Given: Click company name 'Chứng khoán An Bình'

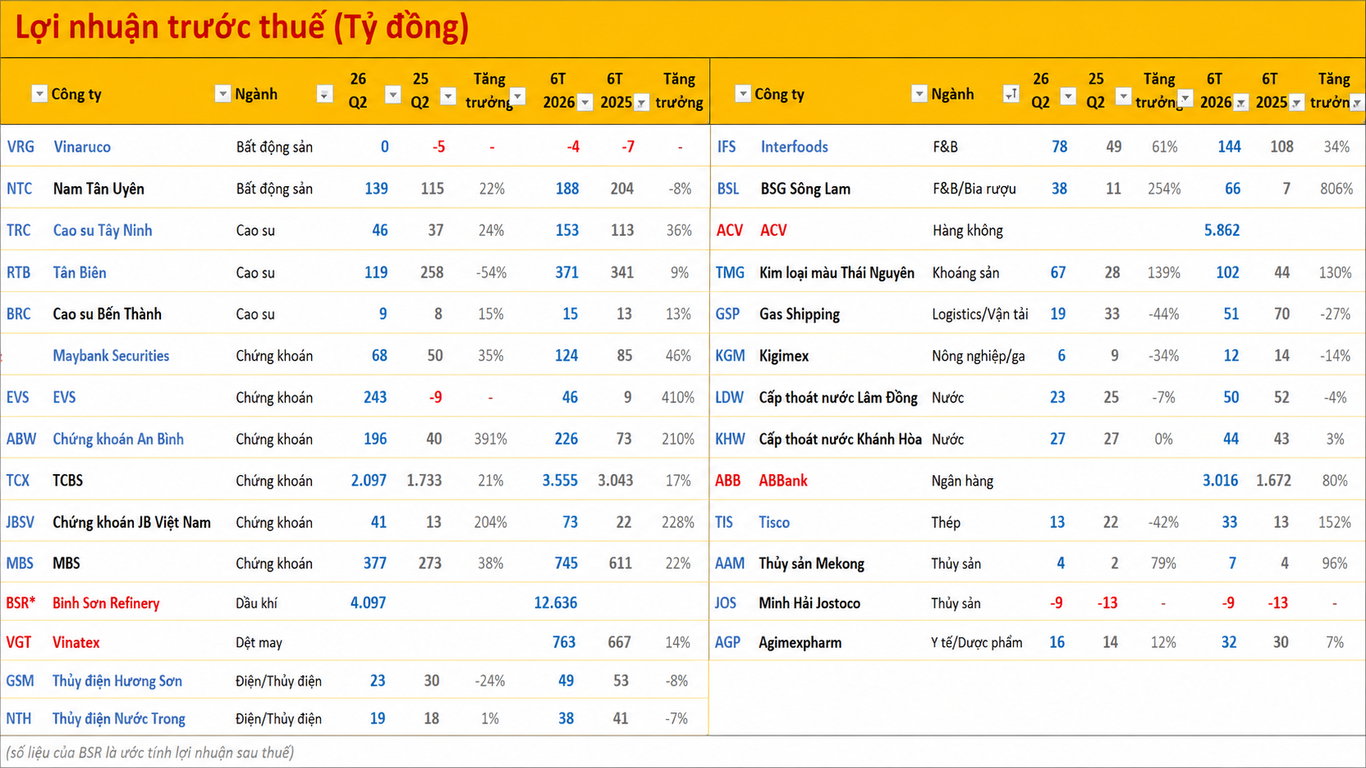Looking at the screenshot, I should coord(118,439).
